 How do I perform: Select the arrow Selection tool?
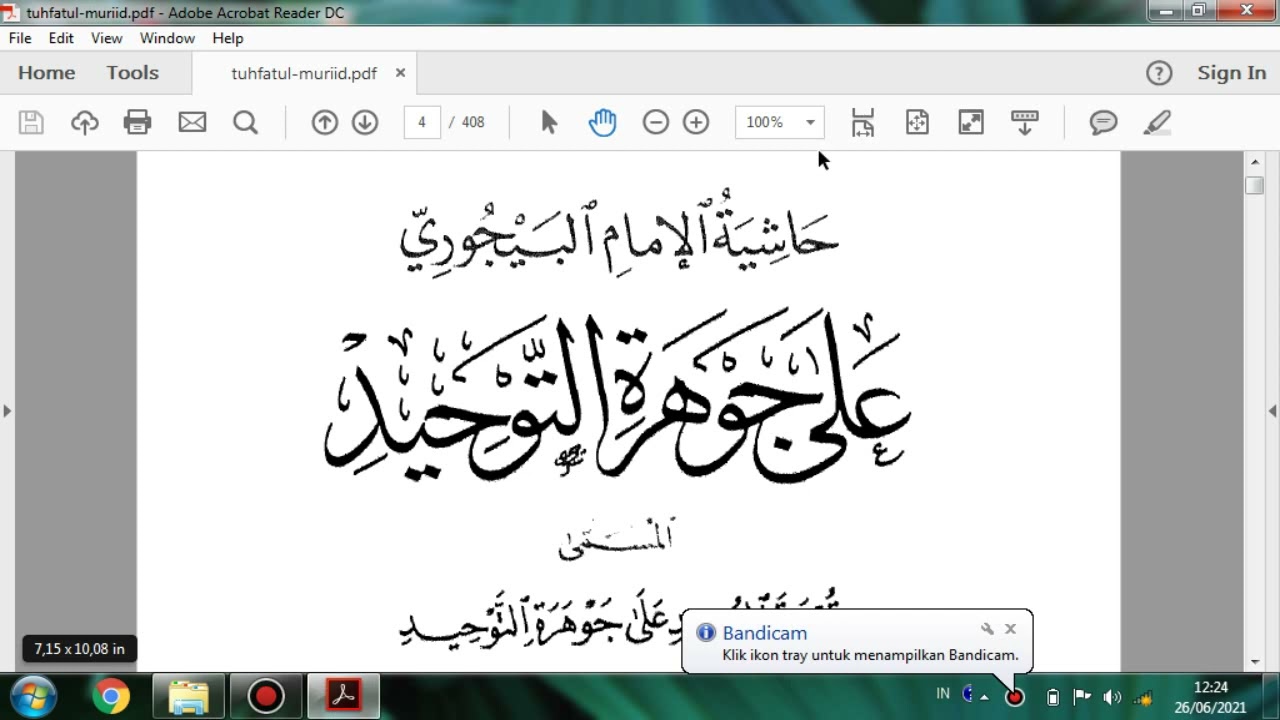click(549, 122)
